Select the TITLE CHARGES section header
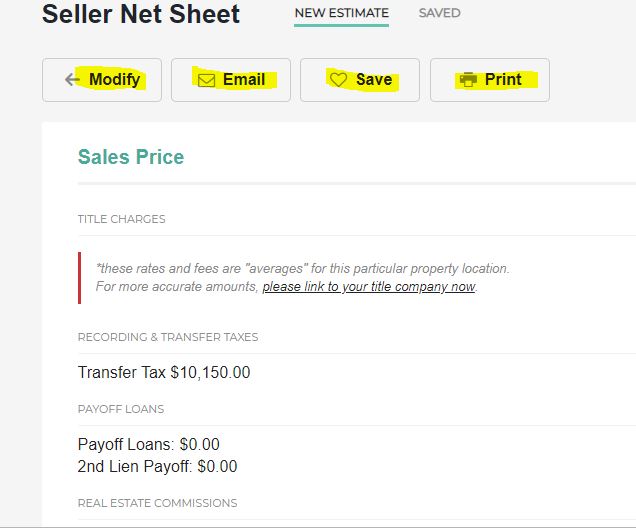 point(122,219)
